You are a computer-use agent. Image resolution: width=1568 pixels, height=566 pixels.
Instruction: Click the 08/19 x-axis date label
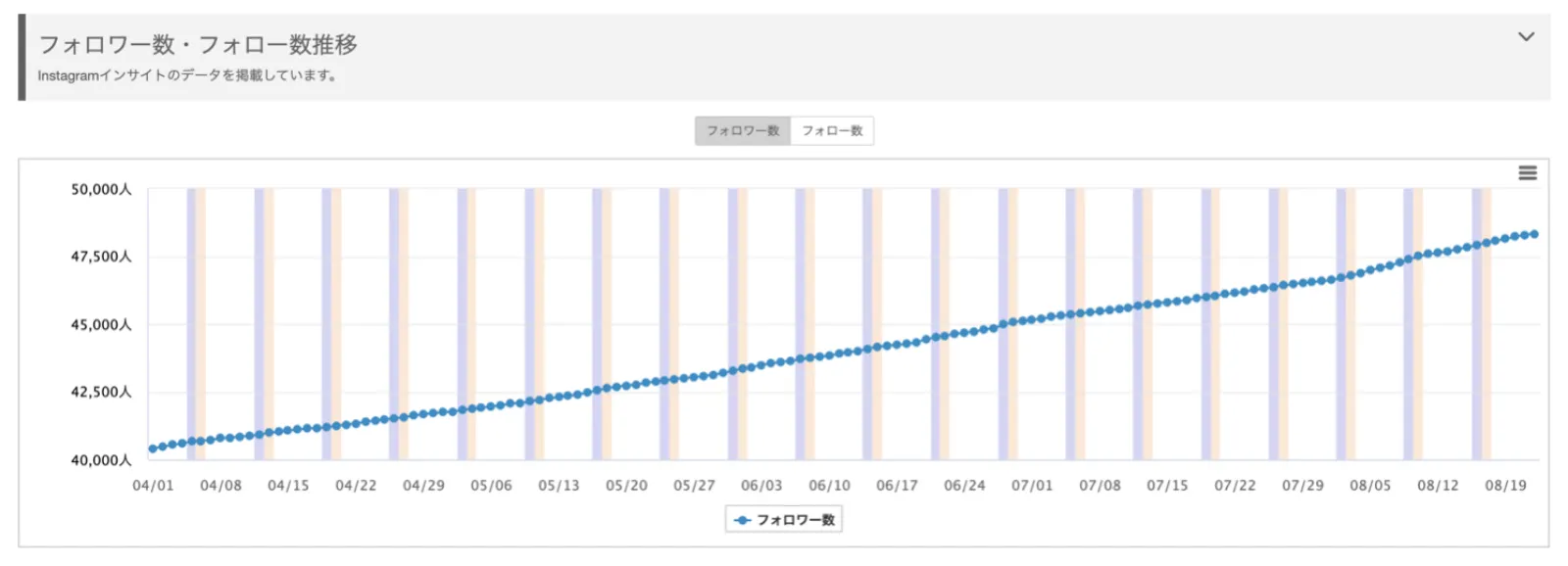1505,486
